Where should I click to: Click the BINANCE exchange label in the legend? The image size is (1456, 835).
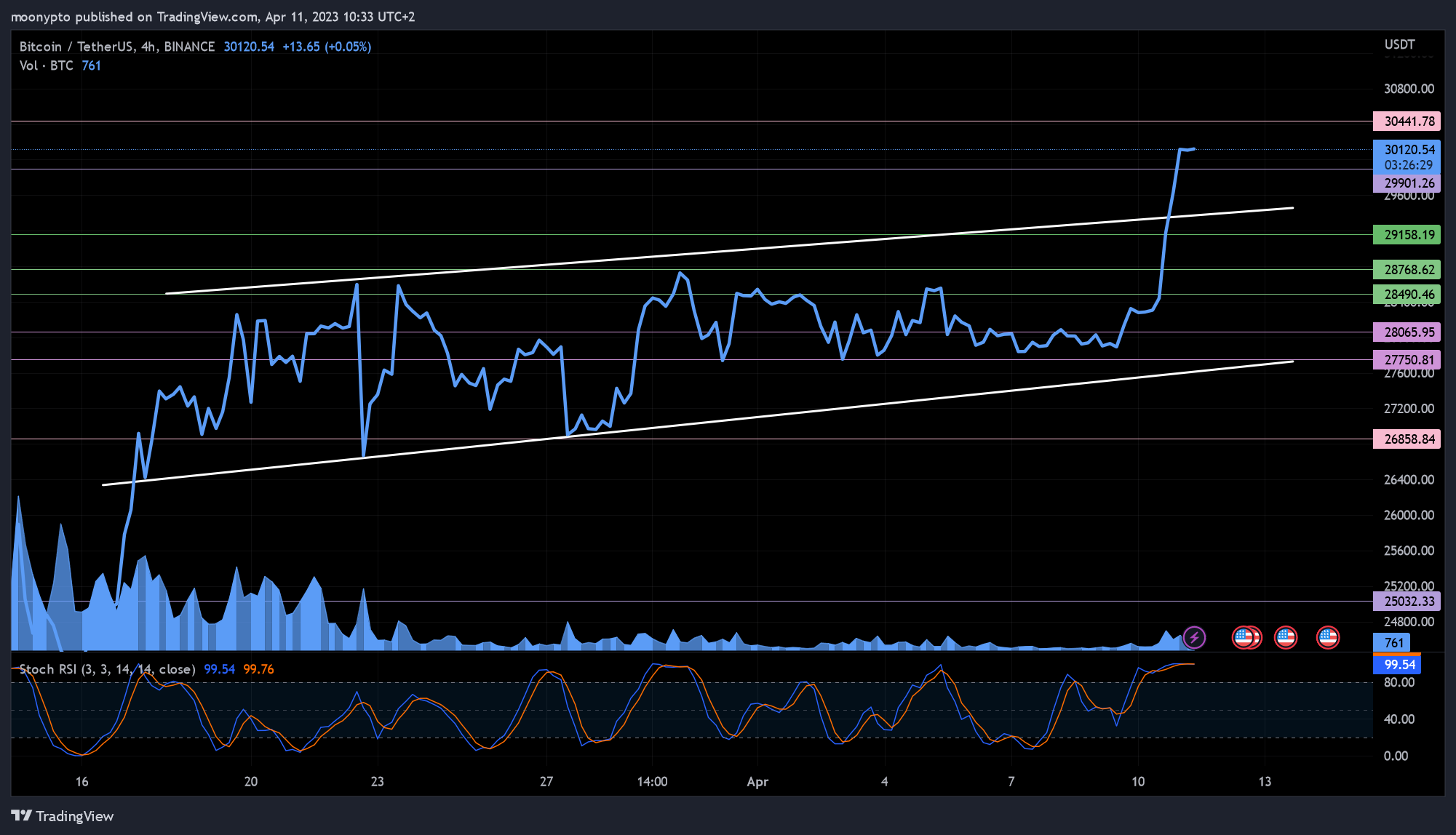click(x=189, y=47)
